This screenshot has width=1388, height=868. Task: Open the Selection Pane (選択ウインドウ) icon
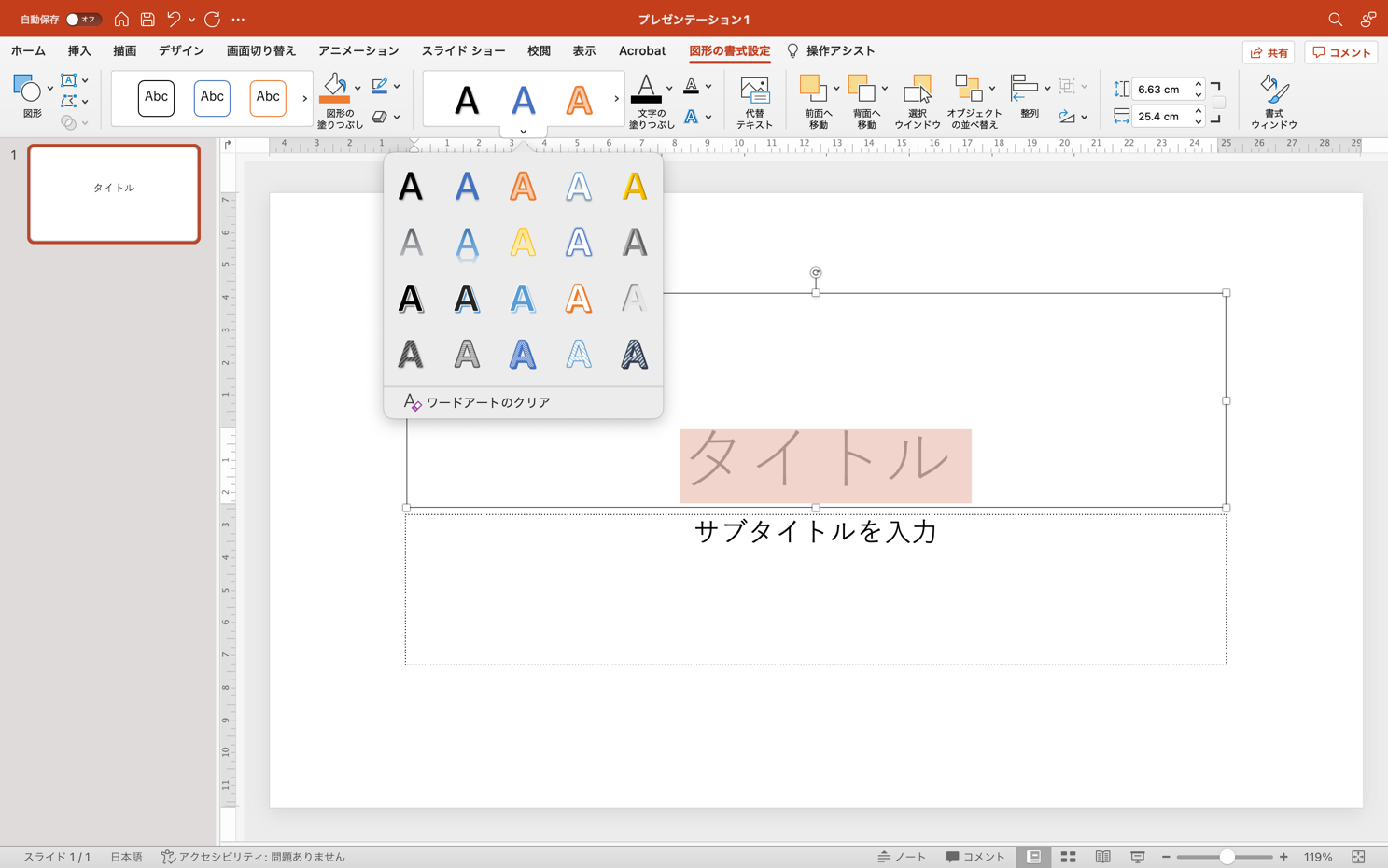click(917, 91)
